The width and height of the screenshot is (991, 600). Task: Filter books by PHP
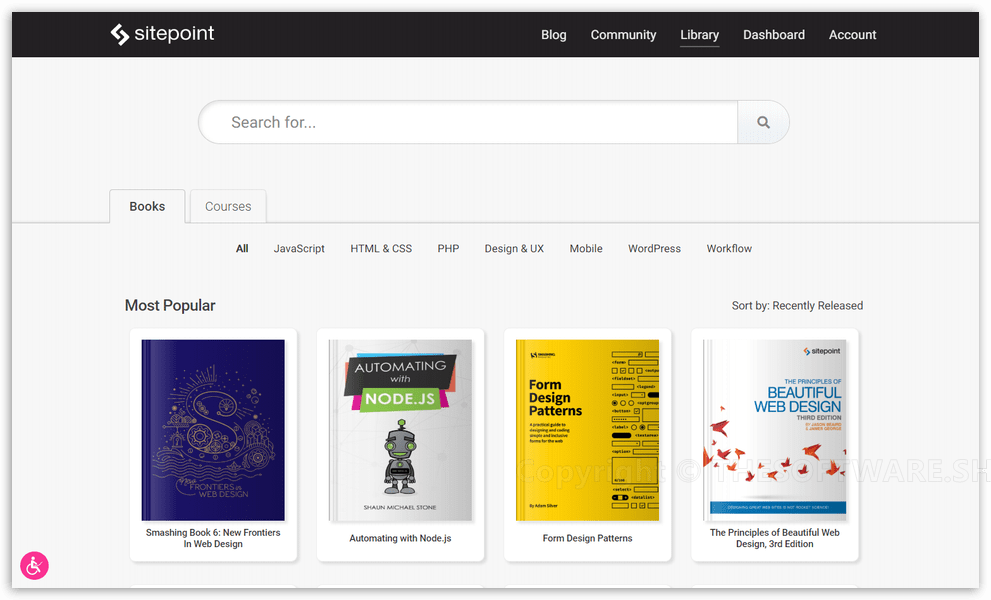click(448, 248)
